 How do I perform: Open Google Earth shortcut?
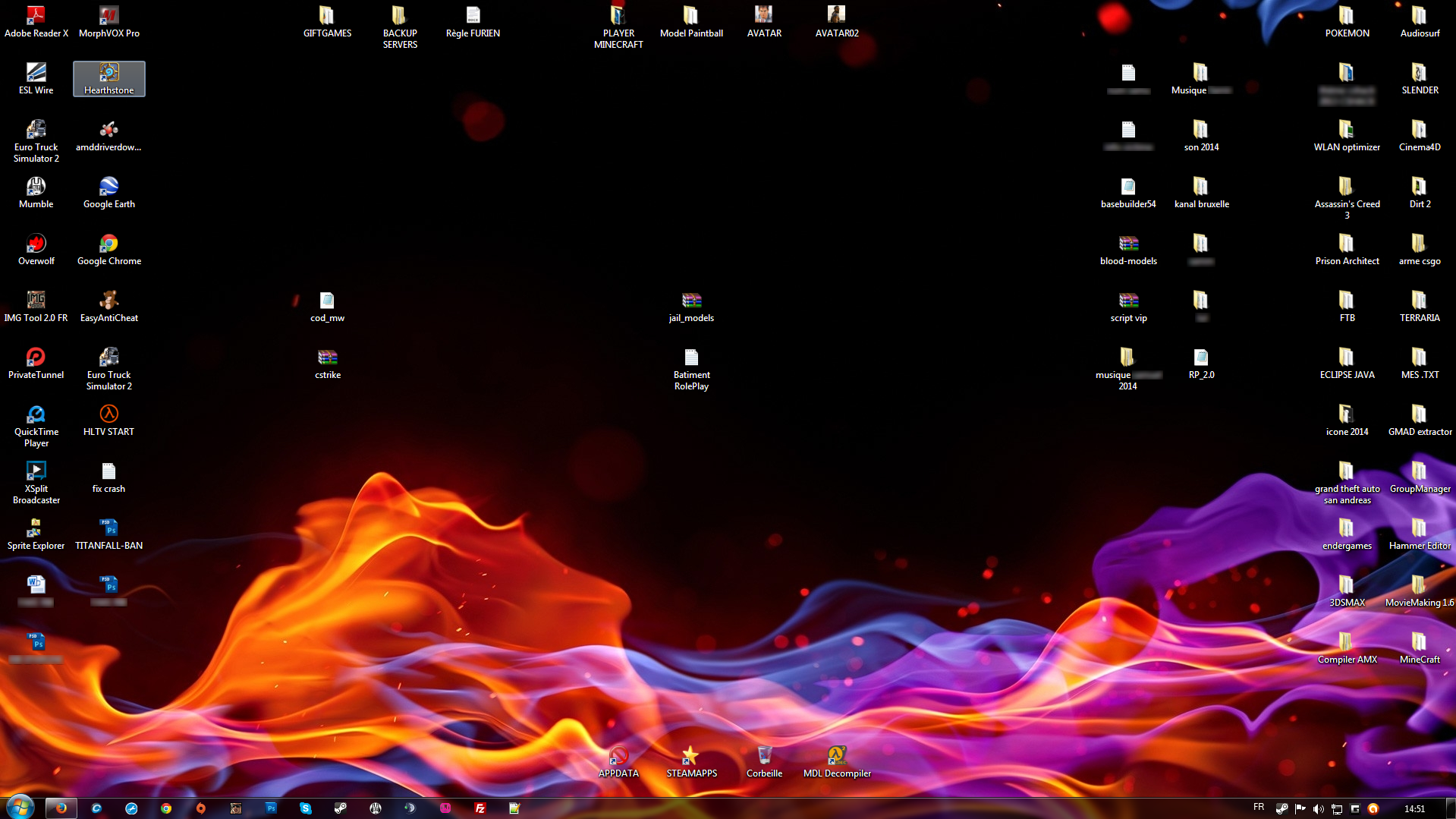(x=108, y=192)
